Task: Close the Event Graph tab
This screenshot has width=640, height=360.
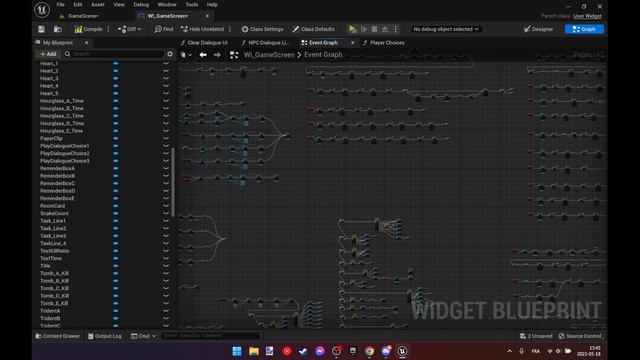Action: (353, 42)
